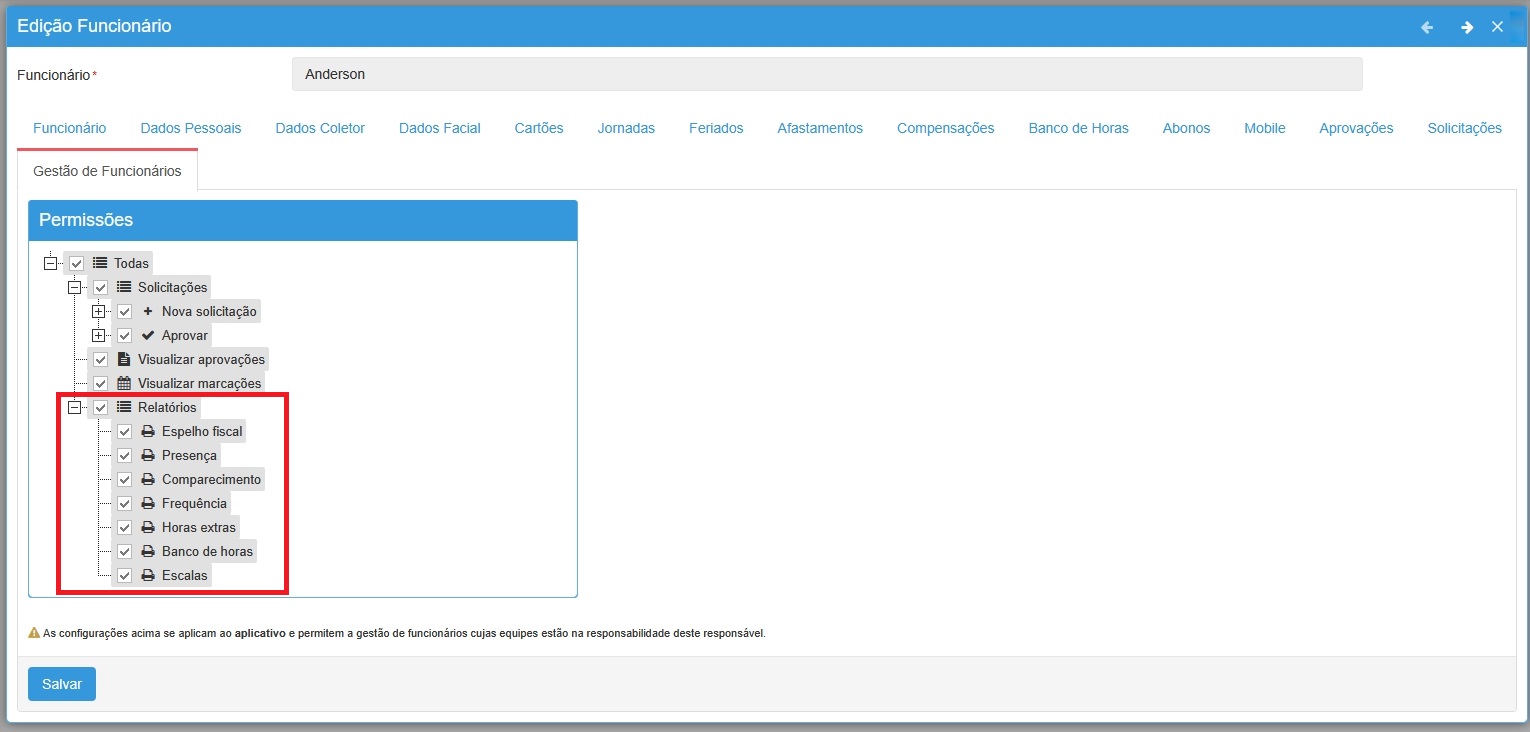Click the next record right arrow icon
This screenshot has width=1530, height=732.
[x=1466, y=27]
